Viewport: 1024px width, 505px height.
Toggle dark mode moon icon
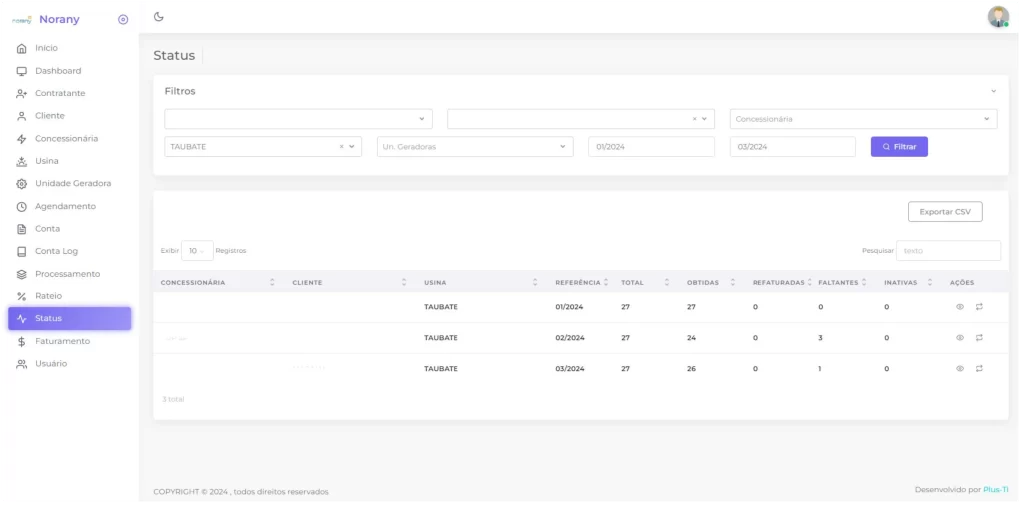(x=159, y=17)
